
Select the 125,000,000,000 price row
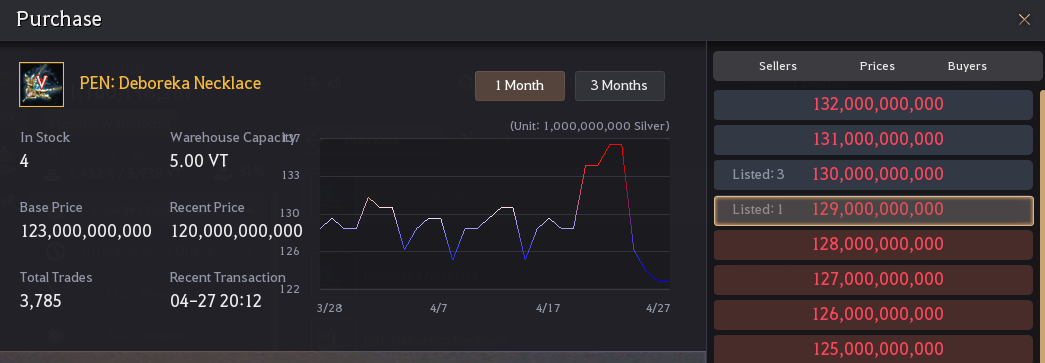pyautogui.click(x=873, y=348)
